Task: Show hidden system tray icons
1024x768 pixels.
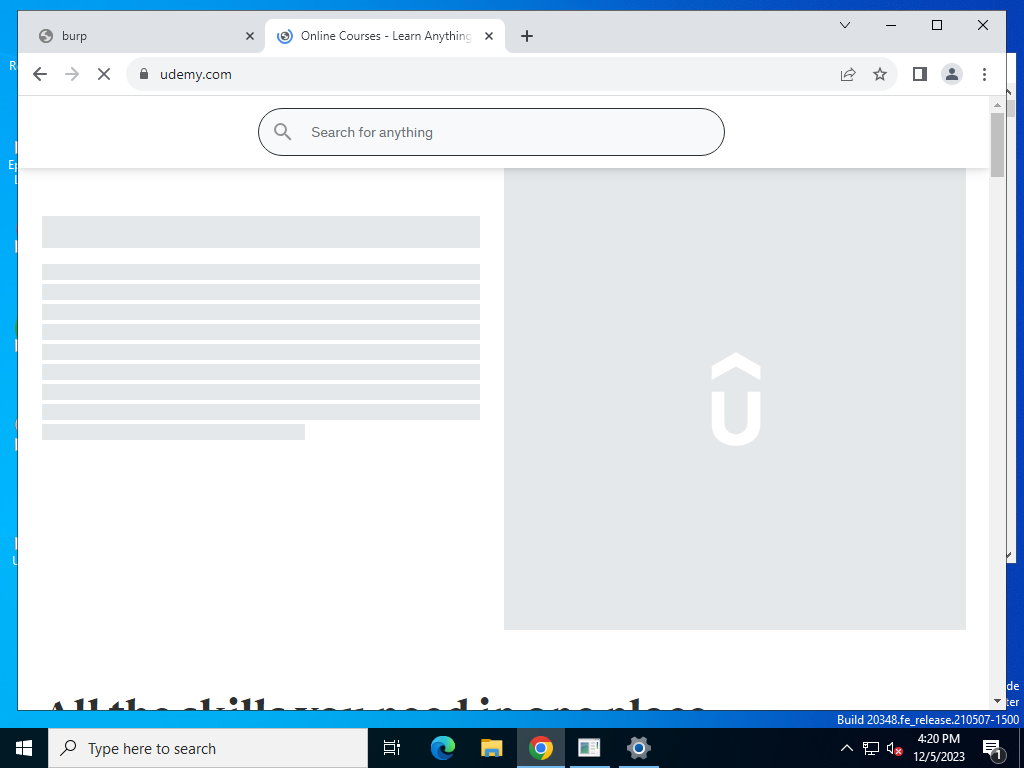Action: click(846, 748)
